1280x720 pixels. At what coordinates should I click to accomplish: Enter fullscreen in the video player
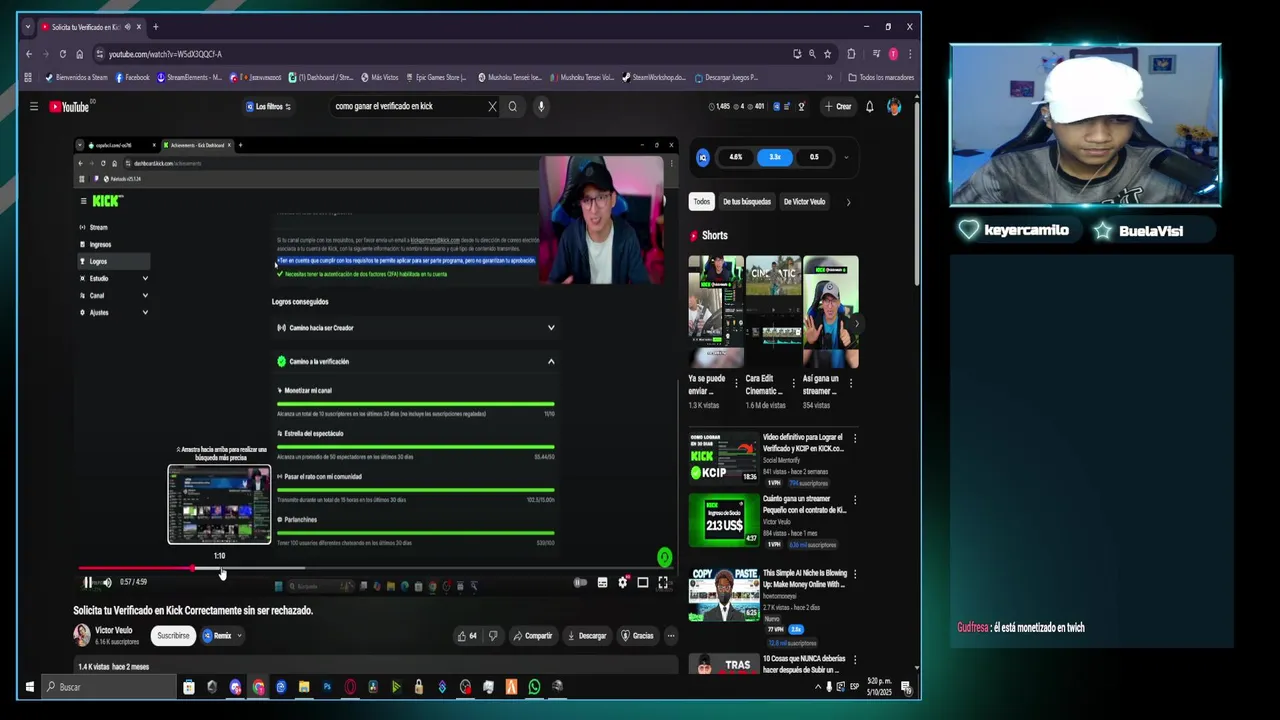point(663,582)
